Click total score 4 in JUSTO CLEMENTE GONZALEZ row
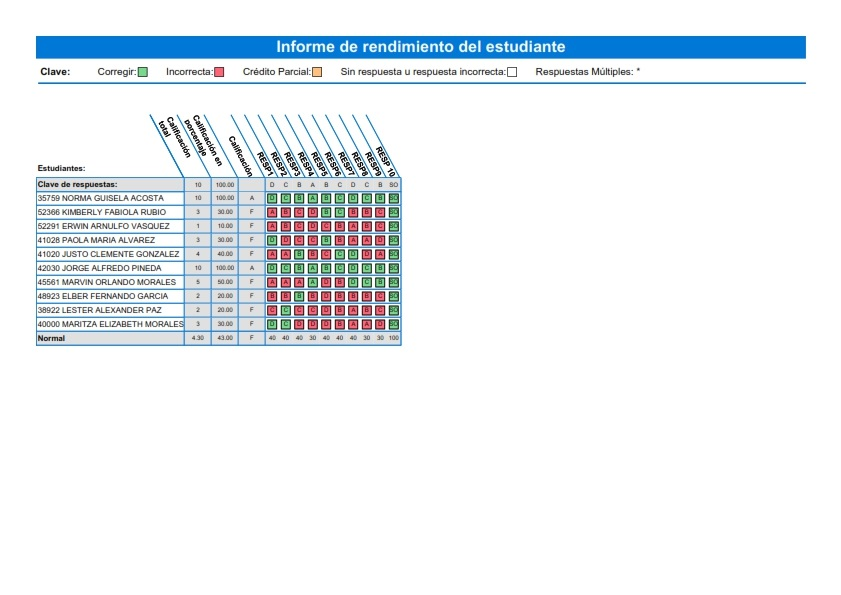 tap(198, 254)
